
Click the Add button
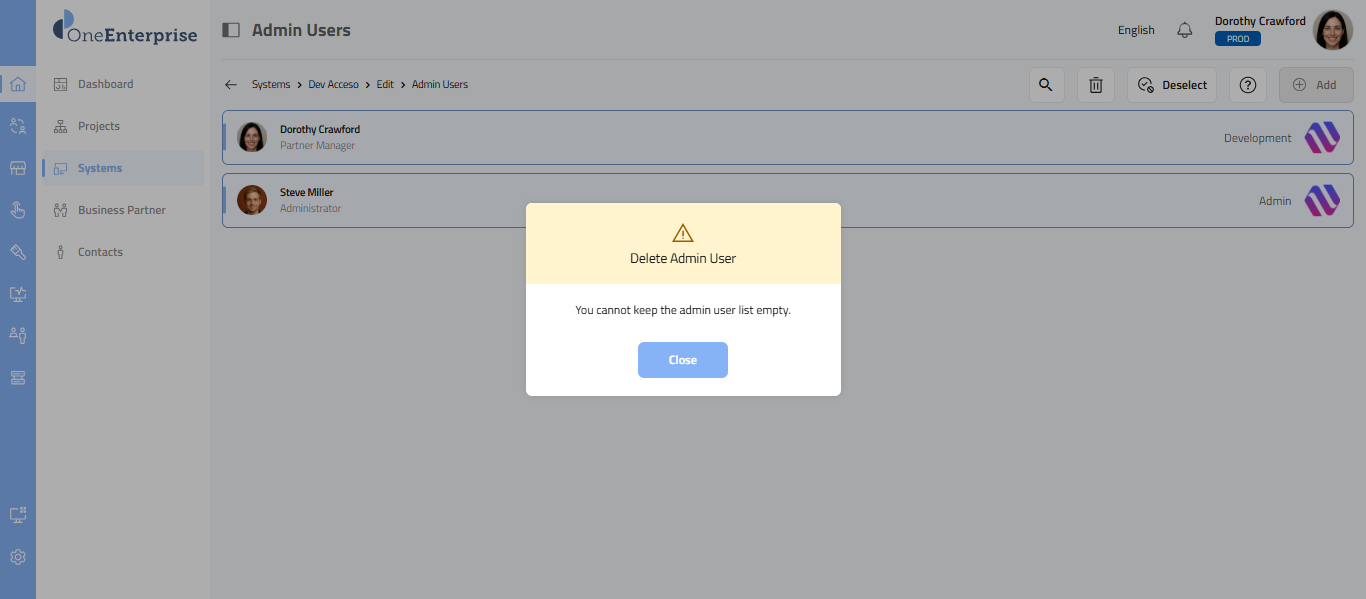tap(1315, 85)
